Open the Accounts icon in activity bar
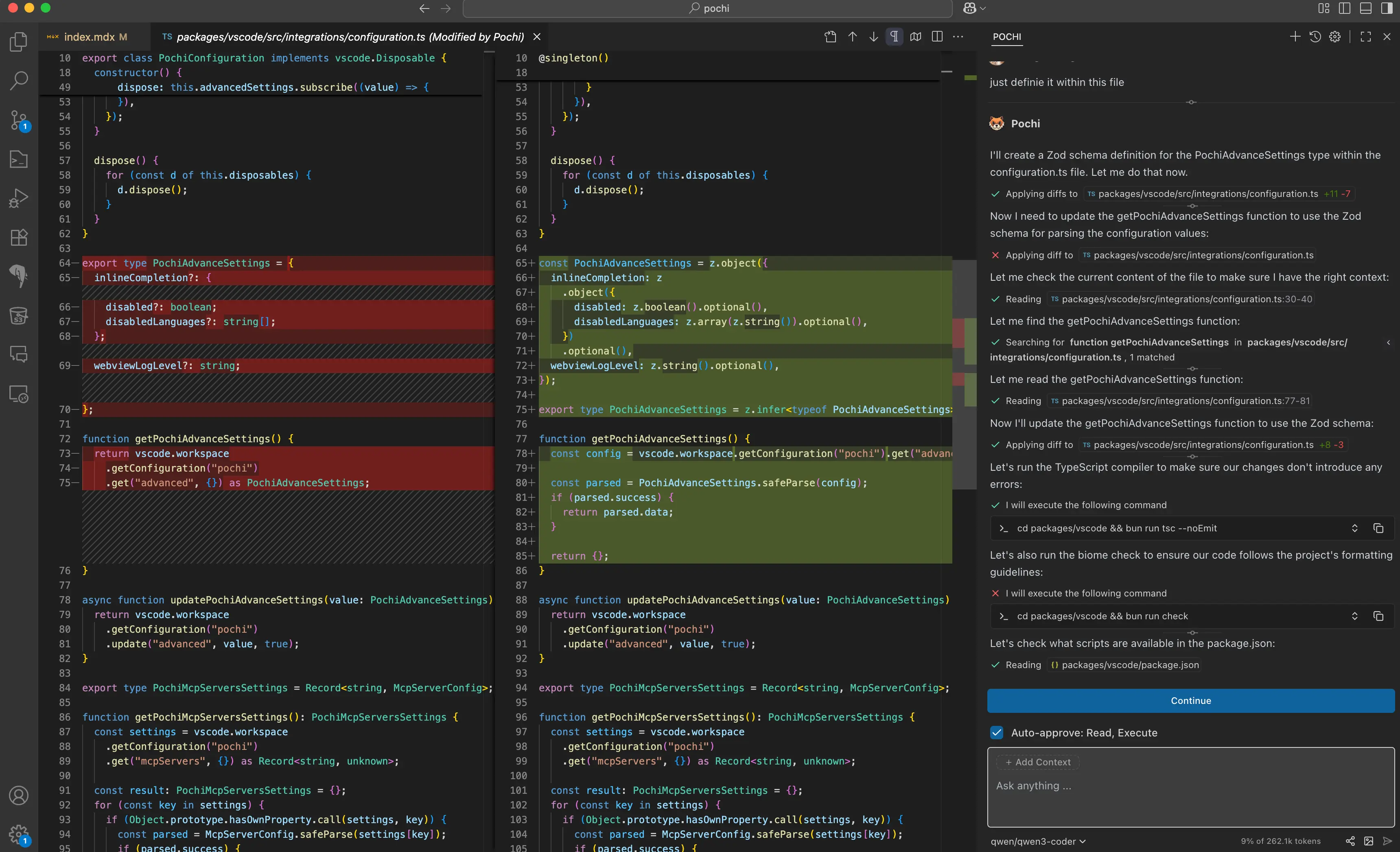Image resolution: width=1400 pixels, height=852 pixels. [19, 796]
